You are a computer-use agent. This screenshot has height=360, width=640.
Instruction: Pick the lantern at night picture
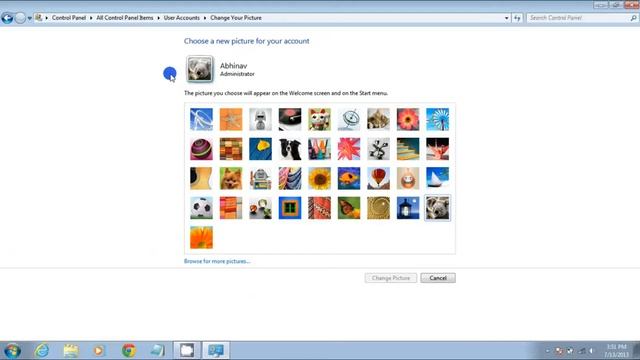(408, 208)
